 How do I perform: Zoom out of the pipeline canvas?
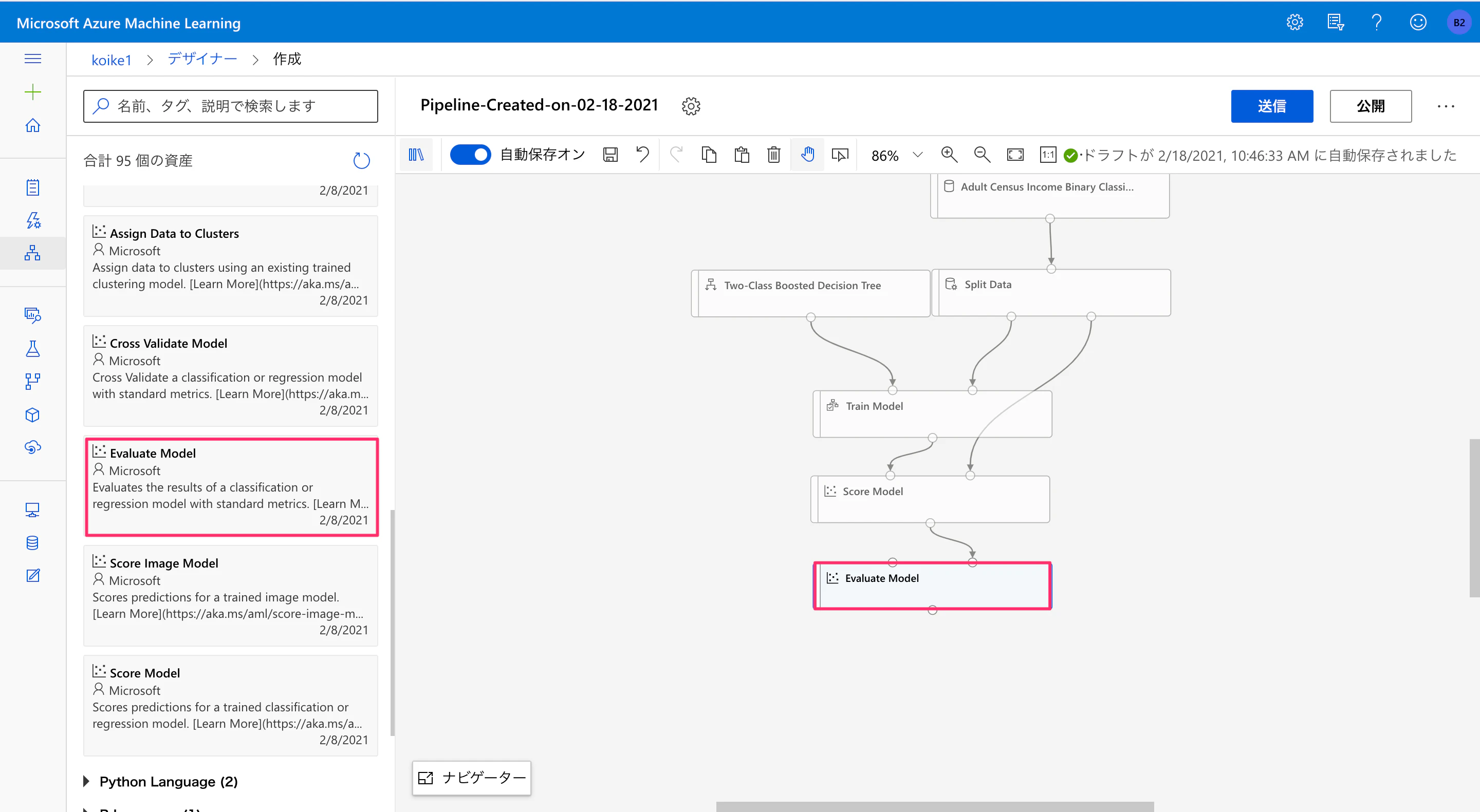click(x=982, y=155)
